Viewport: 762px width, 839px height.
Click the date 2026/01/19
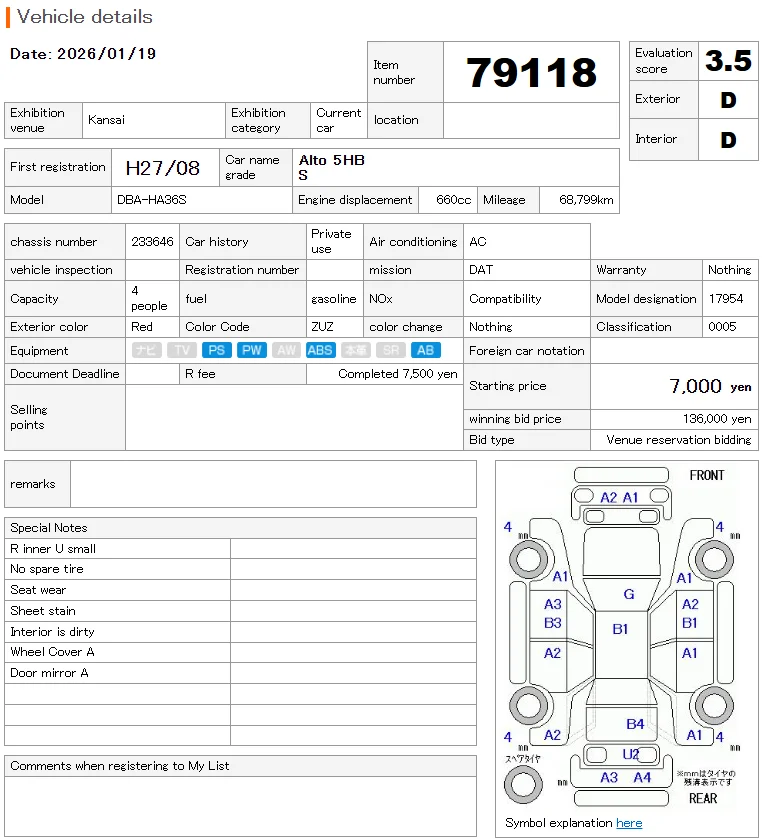[106, 54]
